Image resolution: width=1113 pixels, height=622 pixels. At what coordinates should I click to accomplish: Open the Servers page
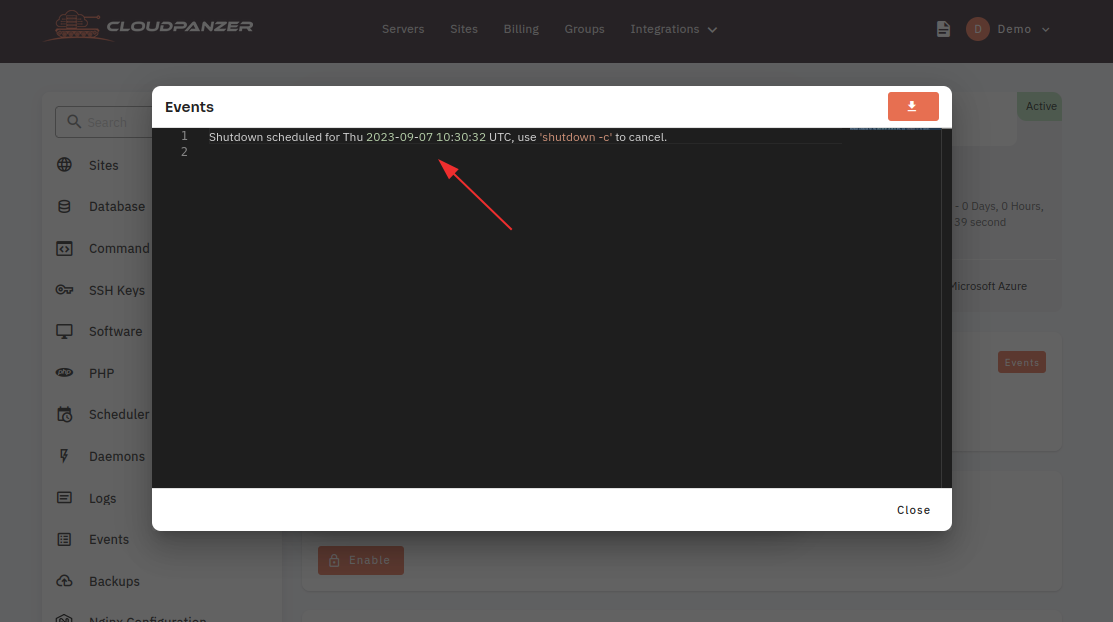click(x=403, y=29)
